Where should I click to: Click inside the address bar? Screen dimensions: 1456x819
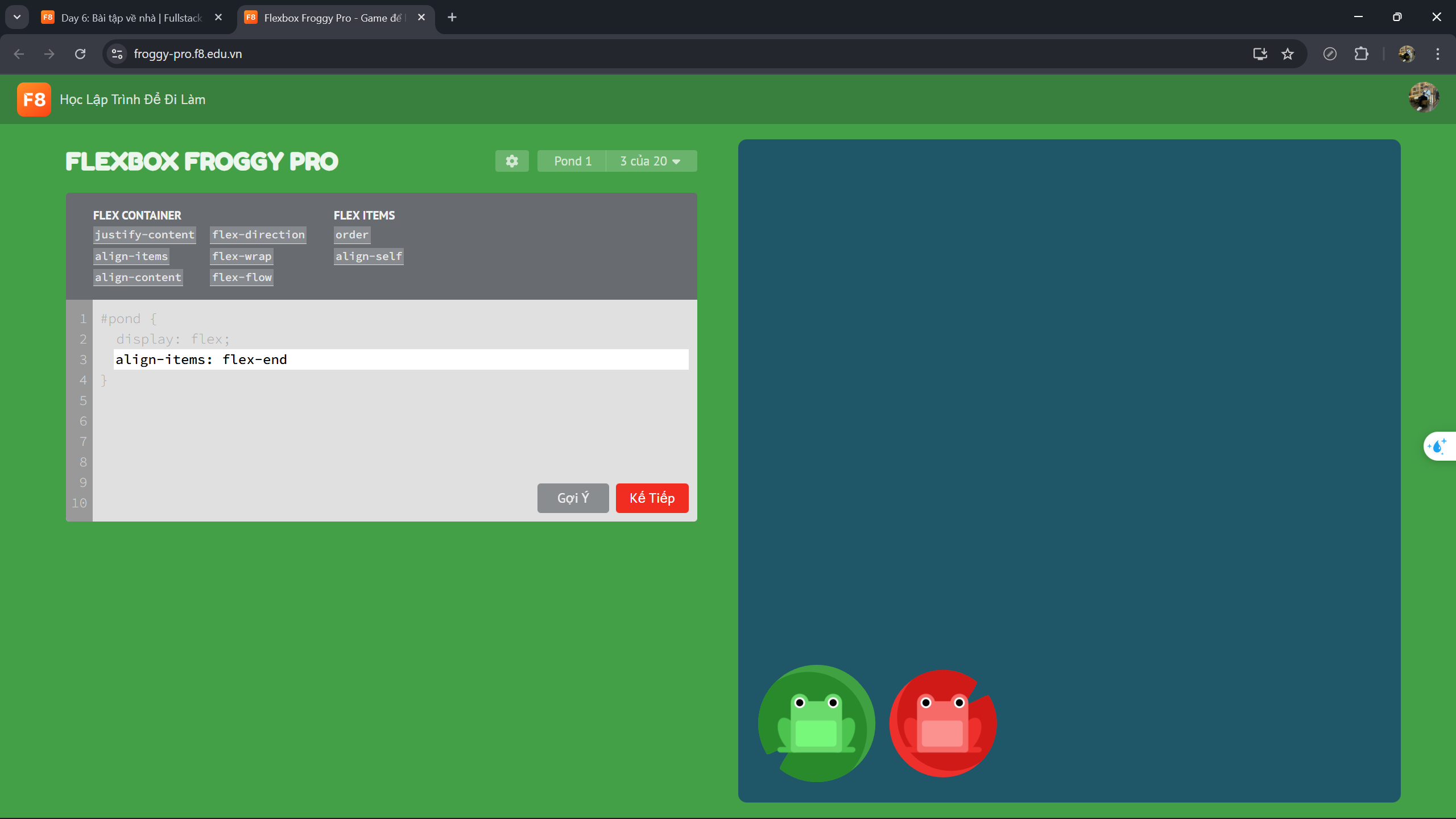[x=398, y=53]
